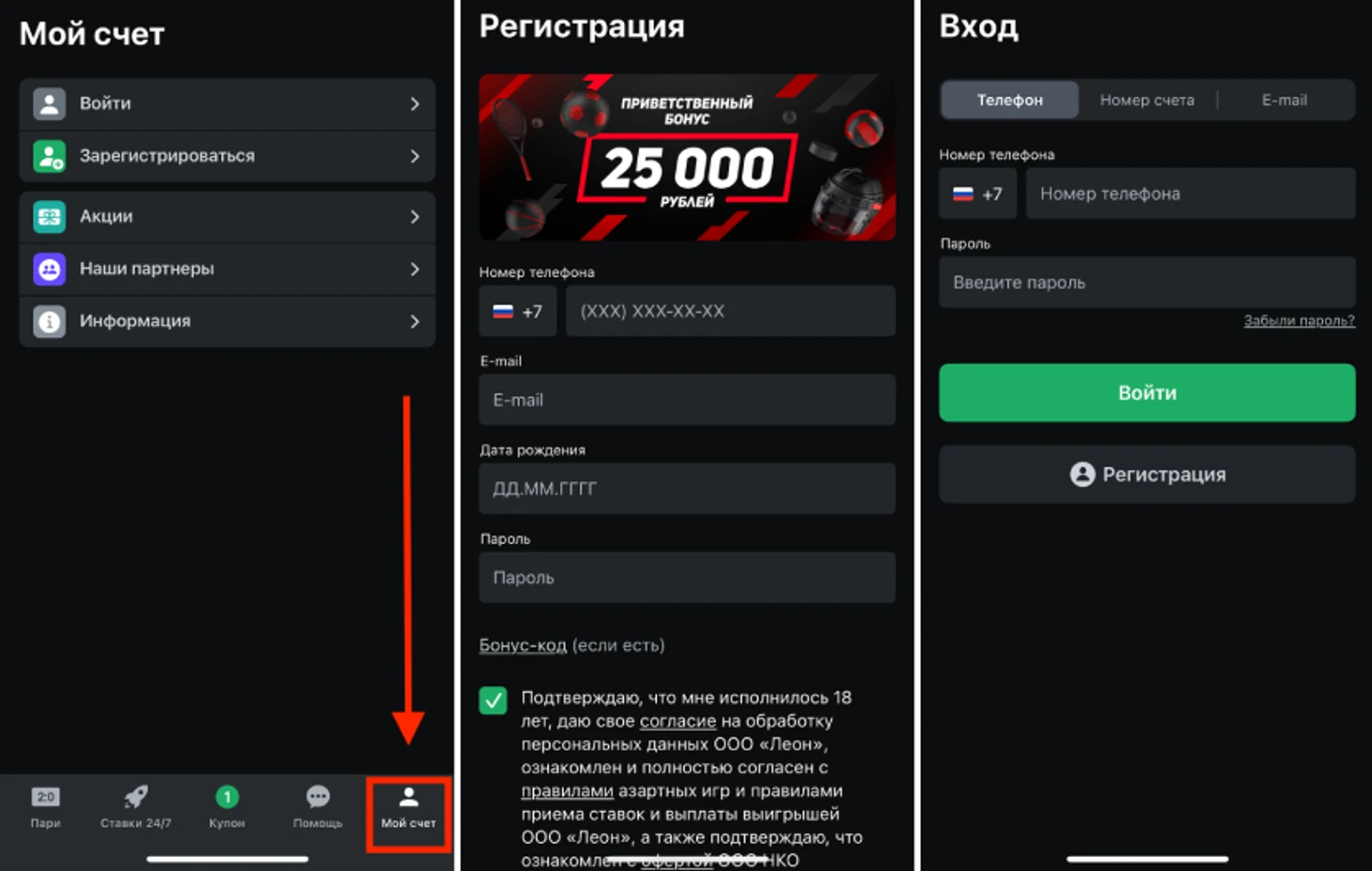Viewport: 1372px width, 871px height.
Task: Open the Купон badge icon
Action: click(x=226, y=797)
